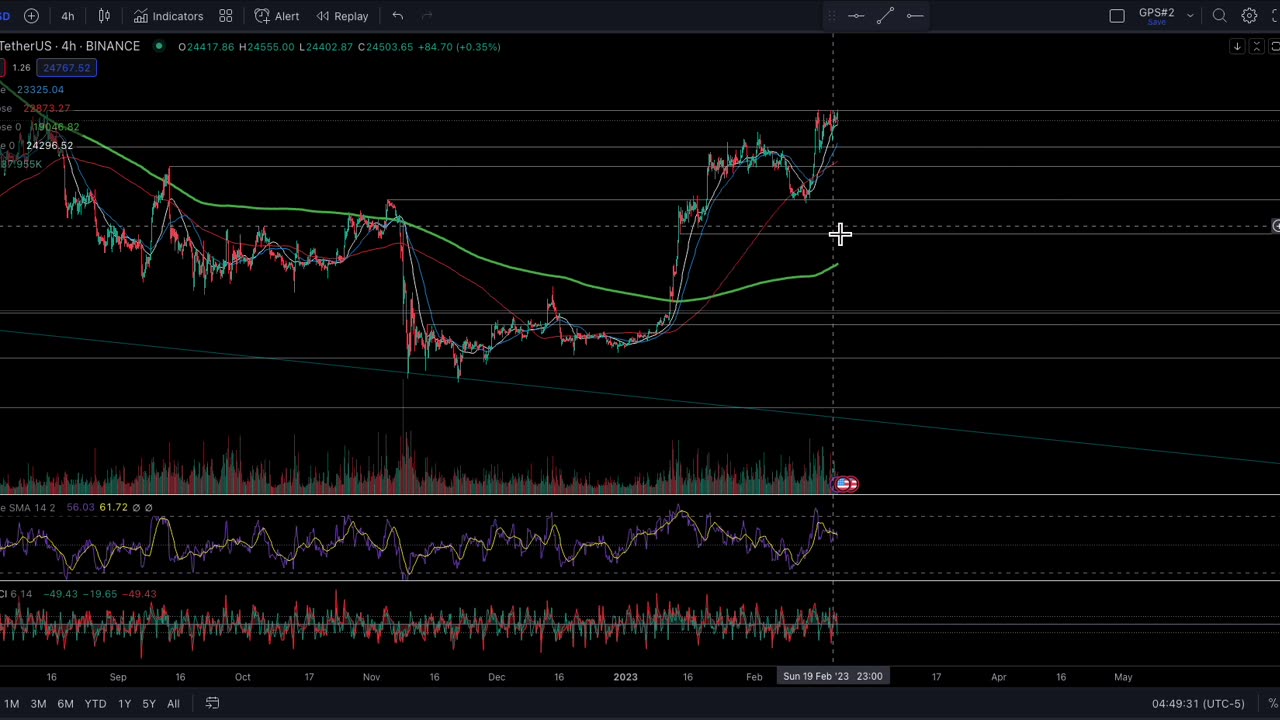Select the 1M date range
The width and height of the screenshot is (1280, 720).
pyautogui.click(x=11, y=704)
